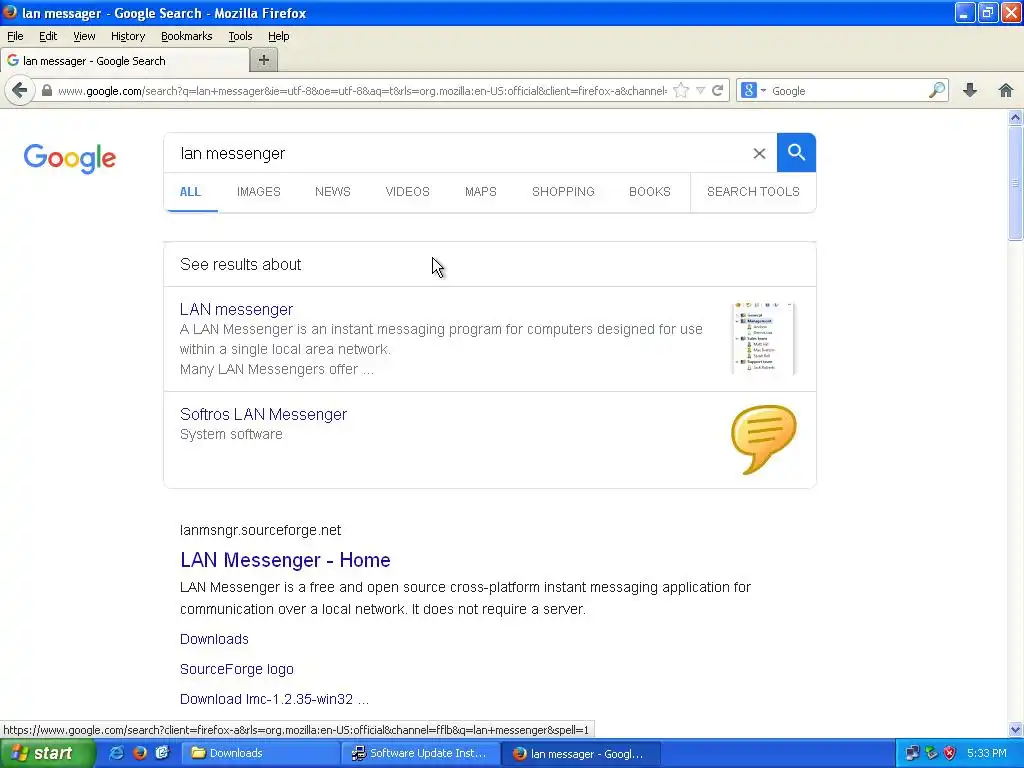Open the LAN messenger topic link
The width and height of the screenshot is (1024, 768).
[x=236, y=309]
